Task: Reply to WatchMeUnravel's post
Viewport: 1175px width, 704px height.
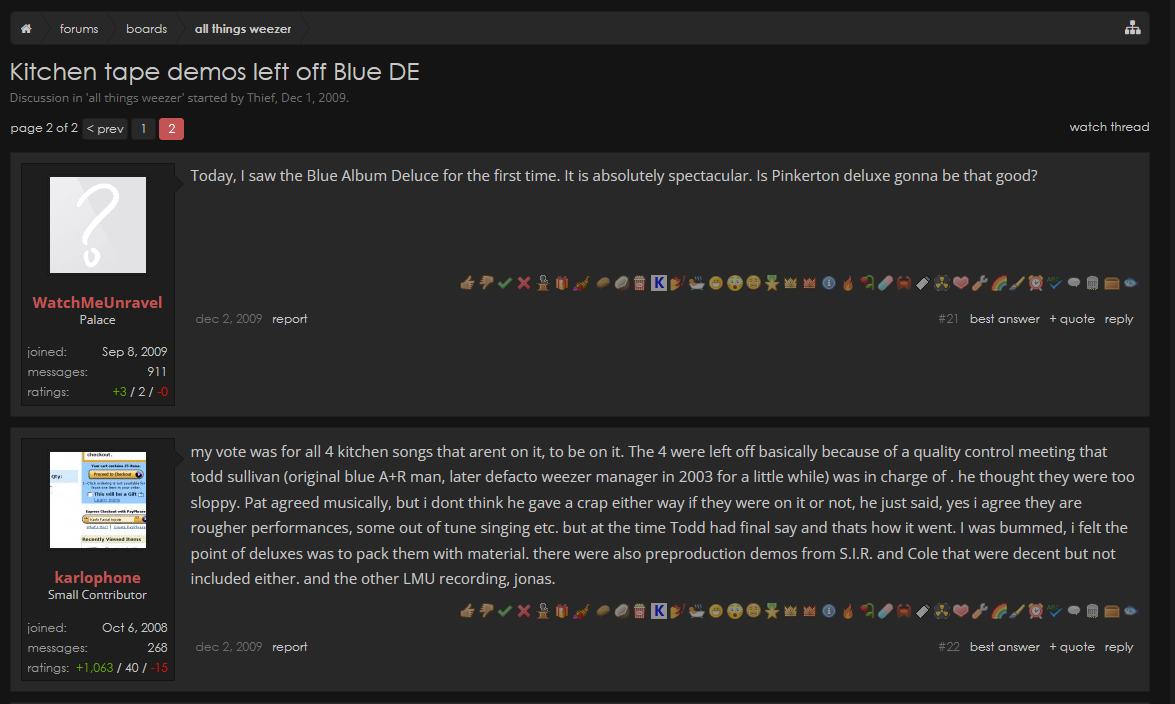Action: click(1118, 319)
